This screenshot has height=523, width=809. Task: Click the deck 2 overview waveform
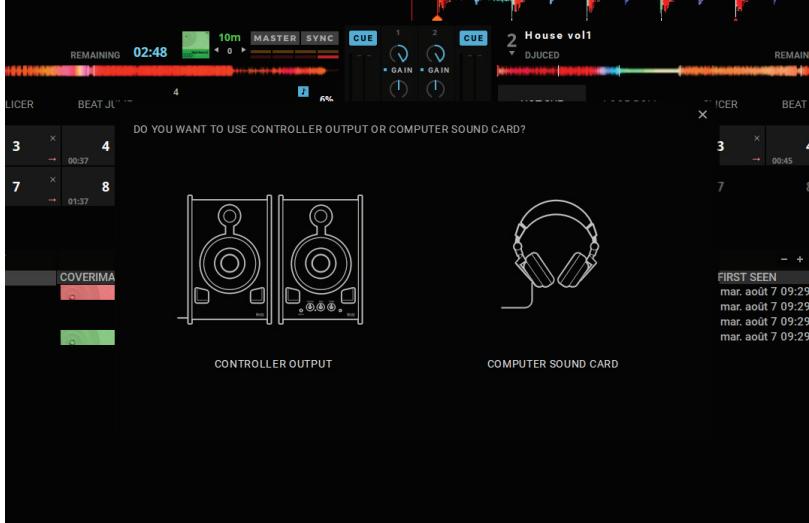coord(653,71)
